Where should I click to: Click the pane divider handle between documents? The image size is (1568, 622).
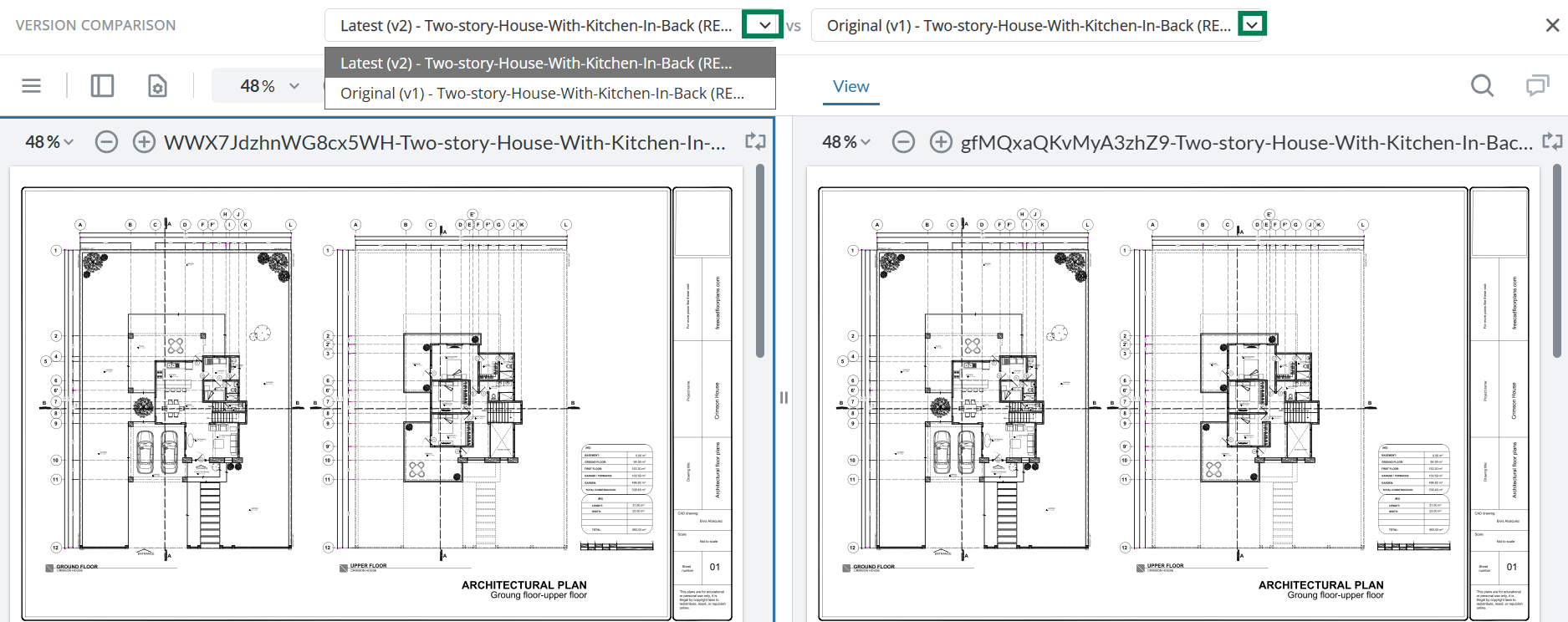tap(784, 398)
